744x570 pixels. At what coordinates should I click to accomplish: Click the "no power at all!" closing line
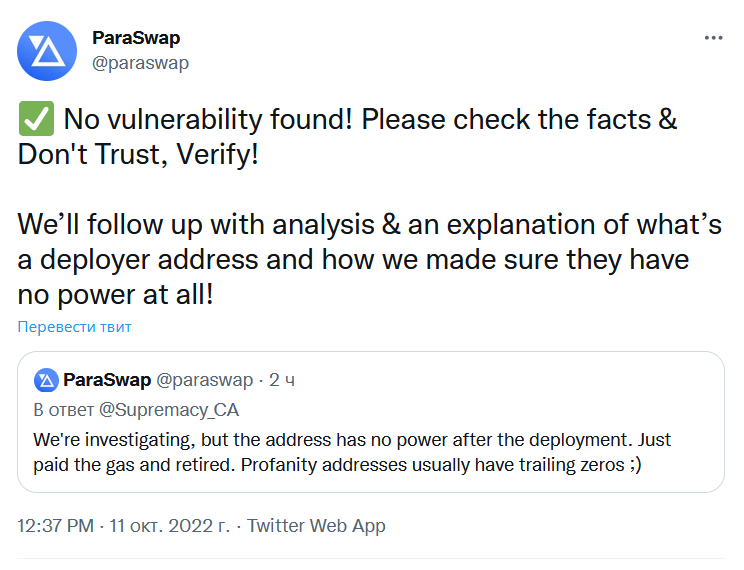click(x=115, y=295)
